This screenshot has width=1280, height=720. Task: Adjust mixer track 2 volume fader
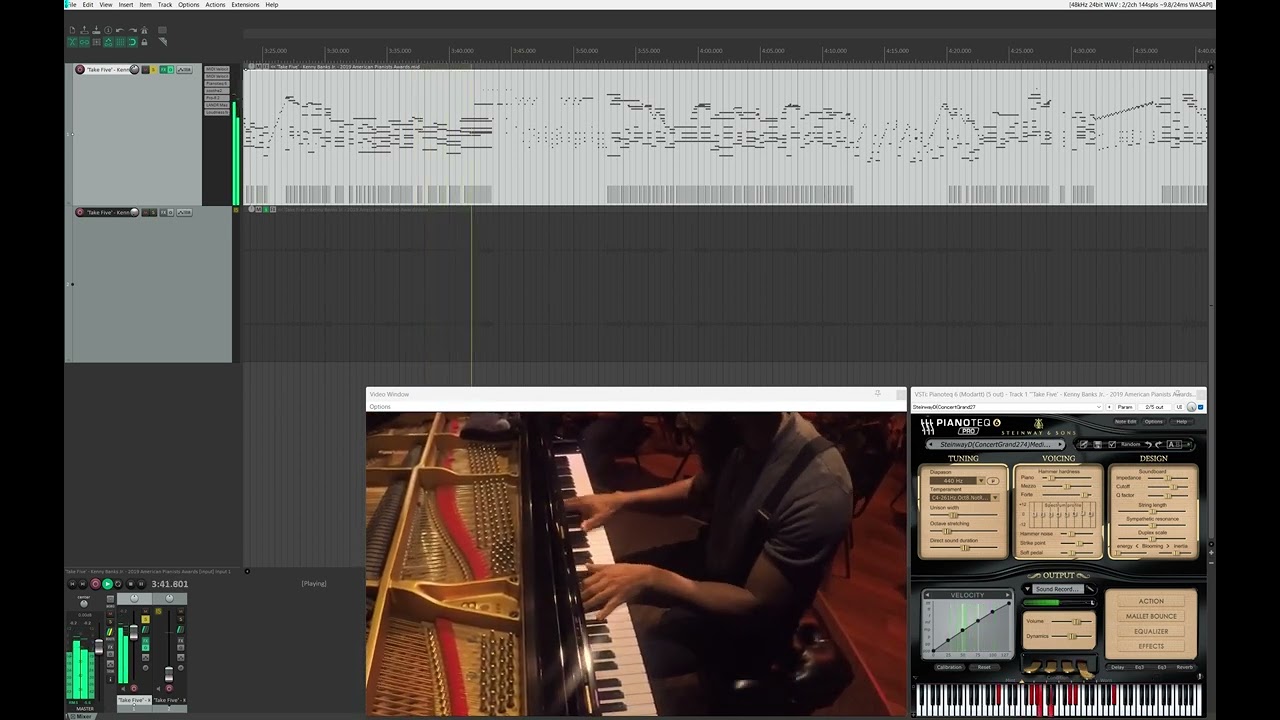169,674
